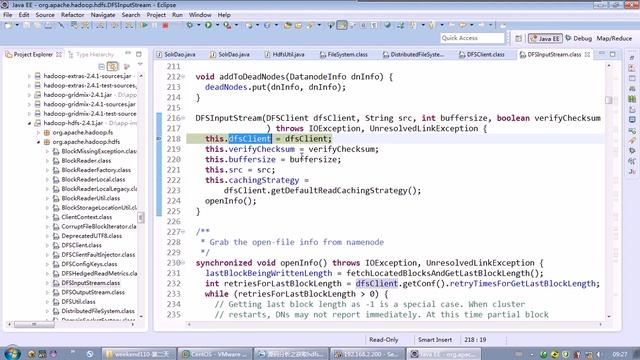Click the Project Explorer vertical scrollbar thumb
The width and height of the screenshot is (640, 360).
pos(141,217)
